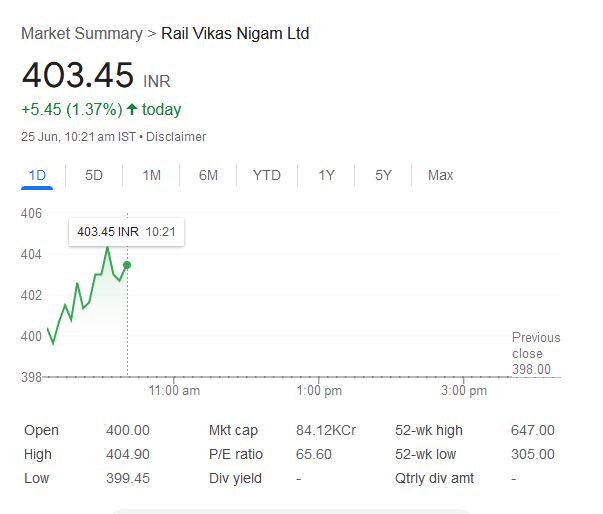Click the green upward arrow icon
Viewport: 603px width, 514px height.
(131, 109)
